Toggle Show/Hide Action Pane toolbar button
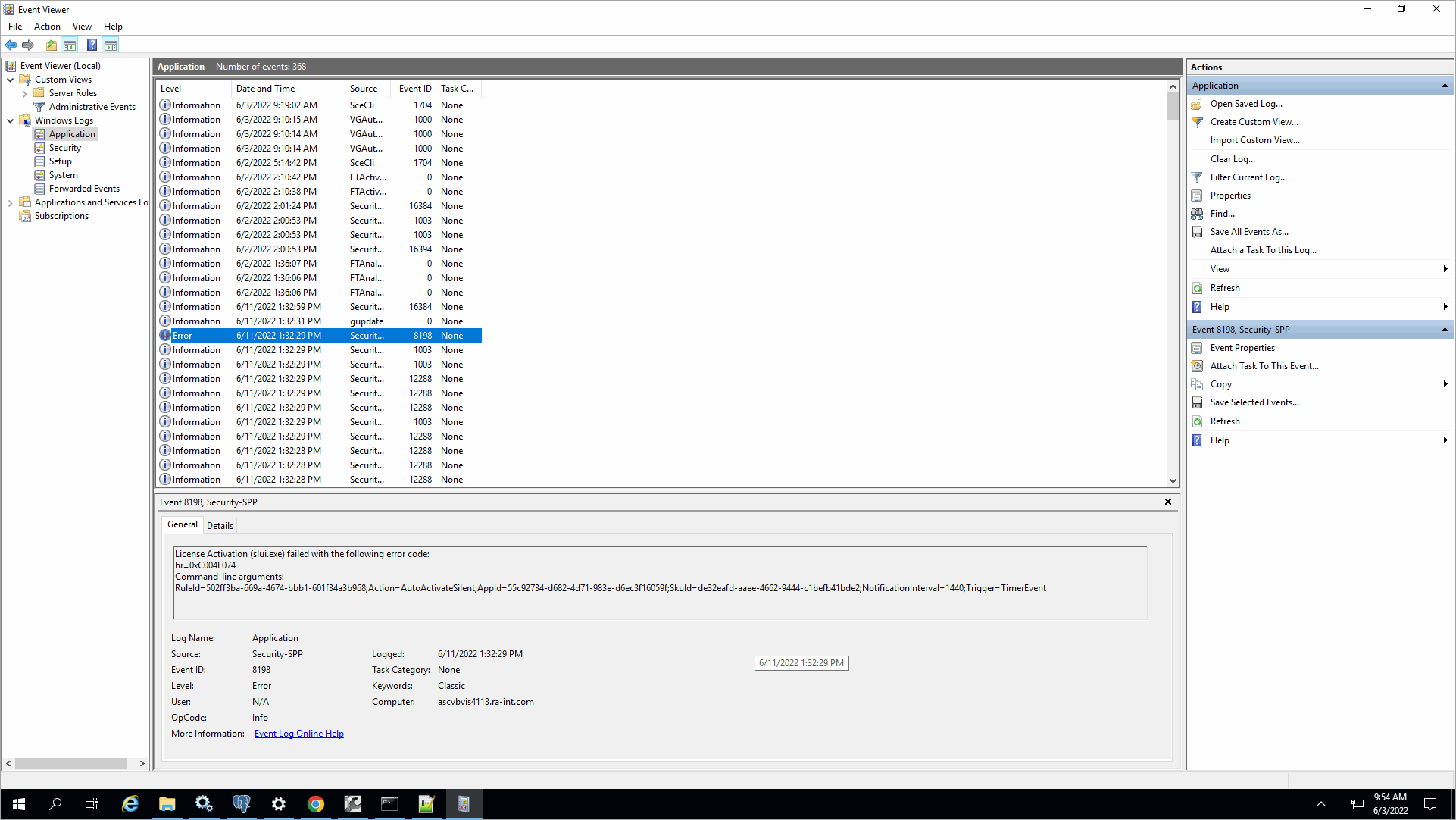Image resolution: width=1456 pixels, height=820 pixels. (x=111, y=45)
